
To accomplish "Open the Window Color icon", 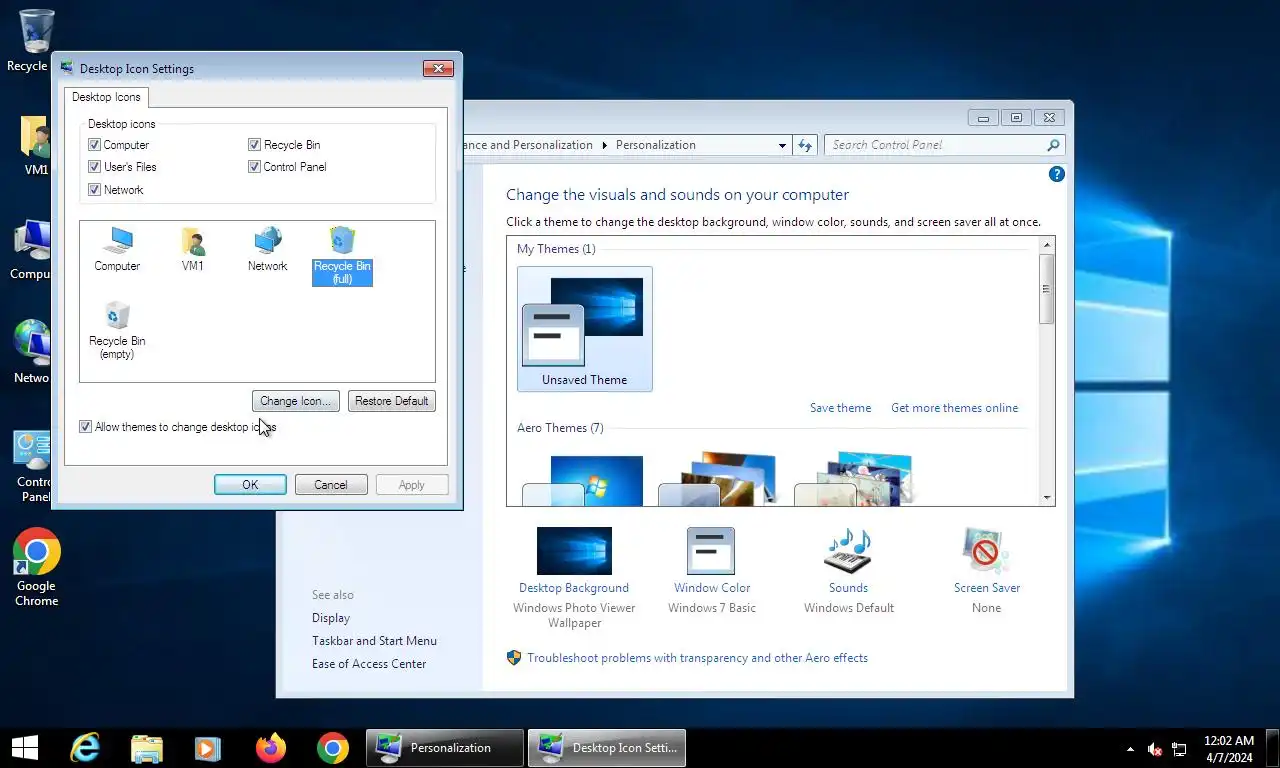I will (711, 551).
